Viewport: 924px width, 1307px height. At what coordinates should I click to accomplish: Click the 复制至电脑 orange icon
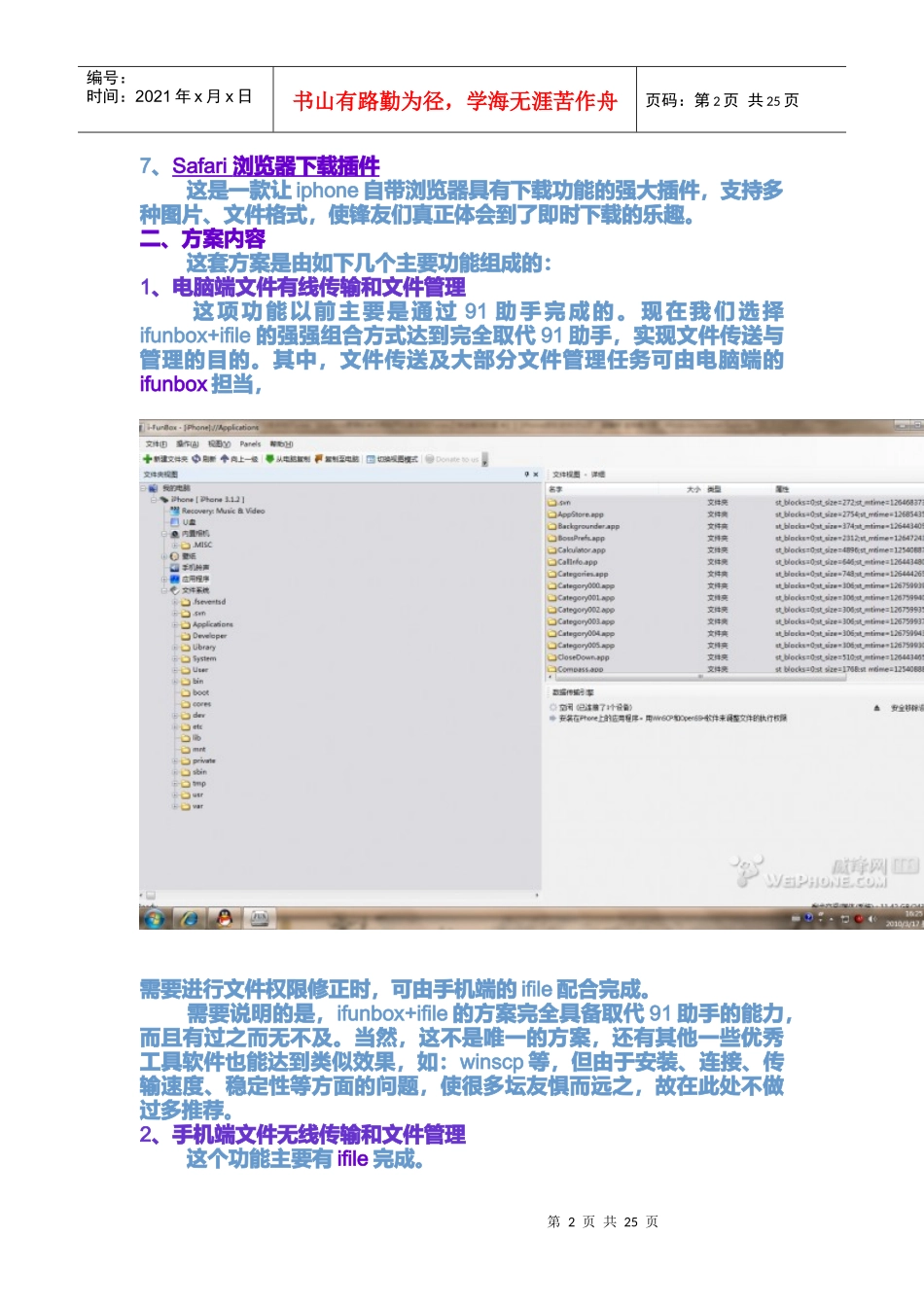point(319,459)
